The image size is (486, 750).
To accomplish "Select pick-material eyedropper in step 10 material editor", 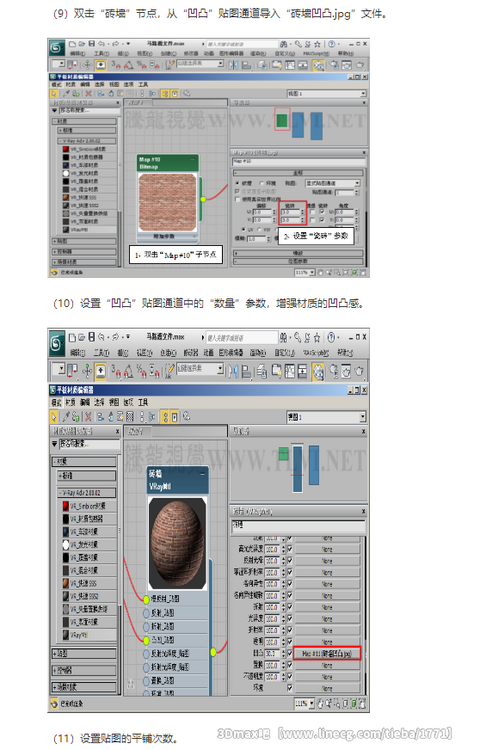I will 66,417.
